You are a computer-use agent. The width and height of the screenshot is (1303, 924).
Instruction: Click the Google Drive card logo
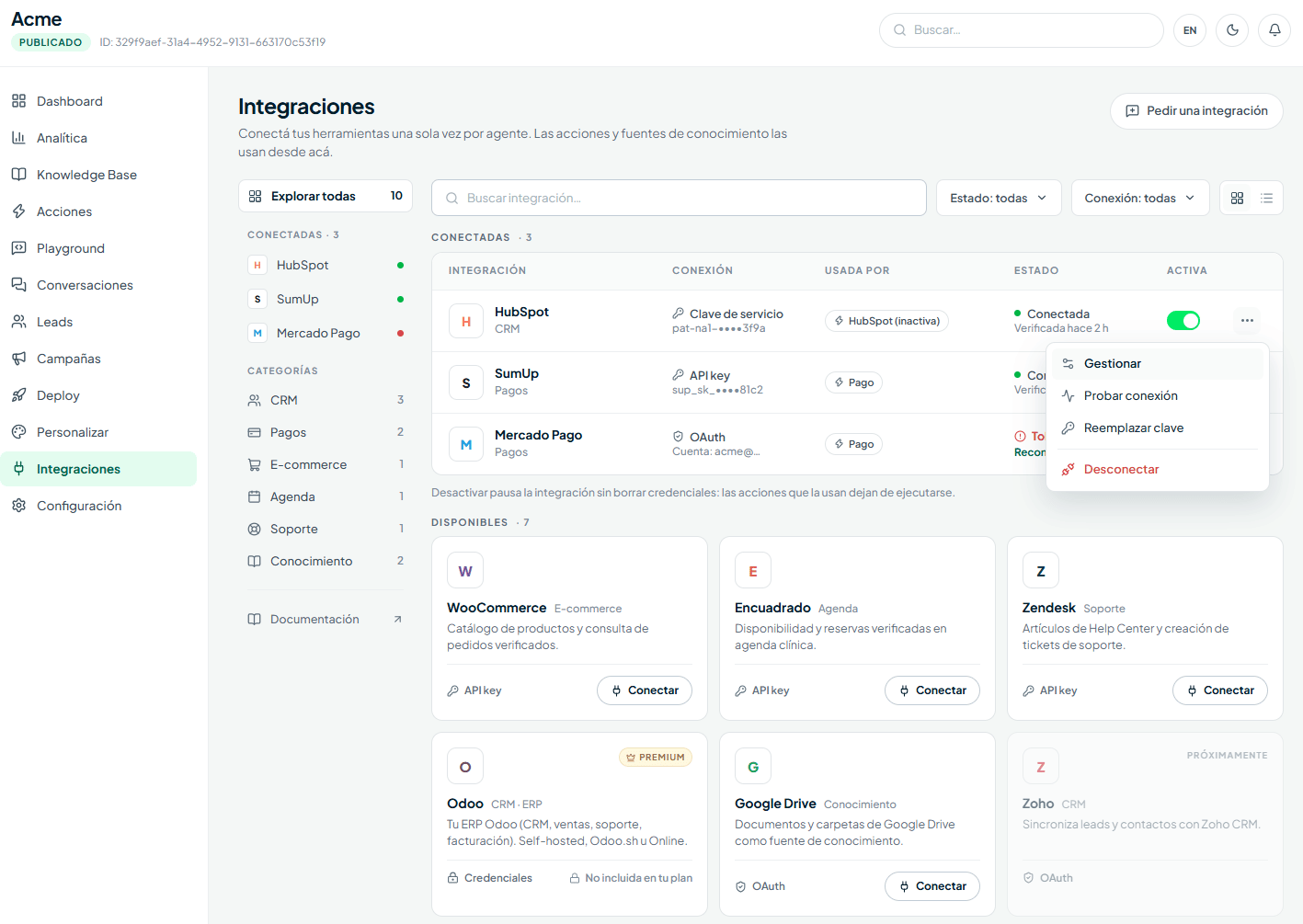click(753, 767)
